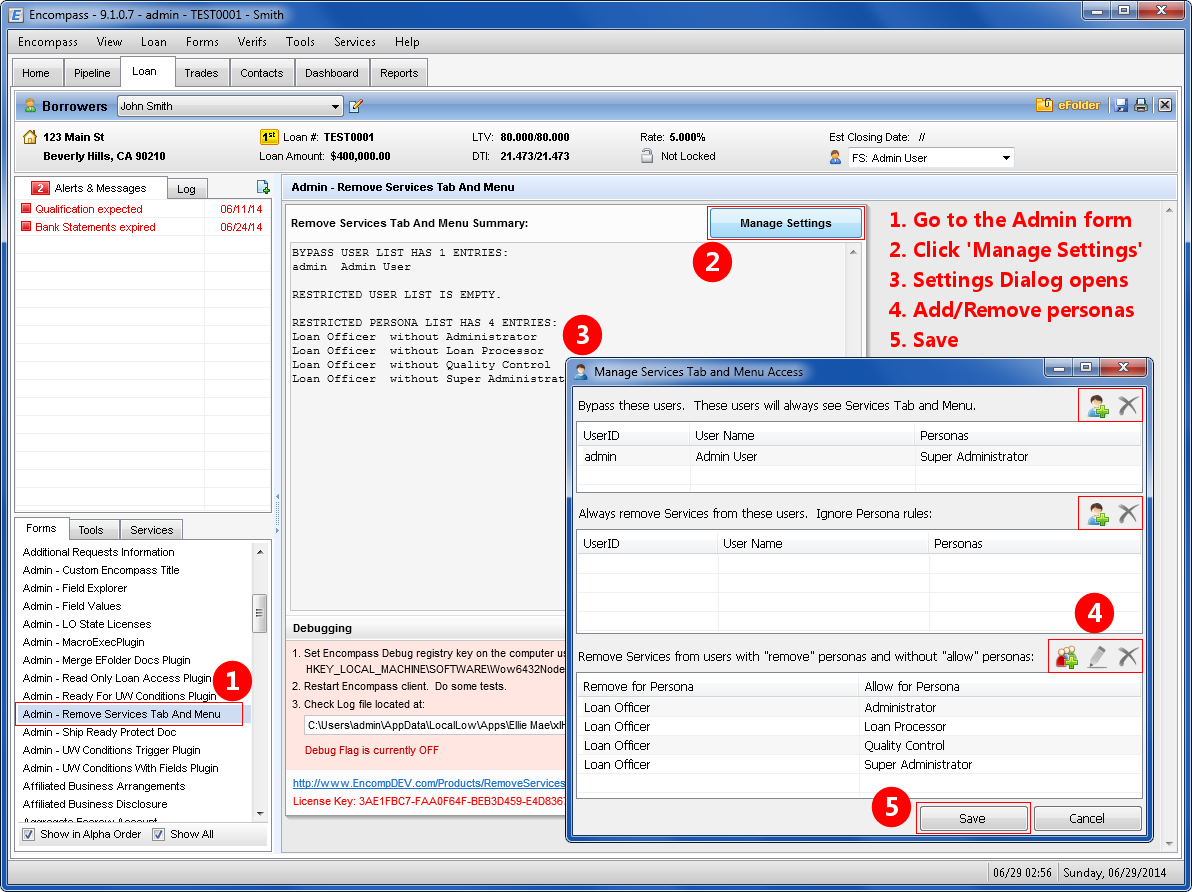This screenshot has height=892, width=1192.
Task: Click the print icon in Borrowers bar
Action: click(1141, 106)
